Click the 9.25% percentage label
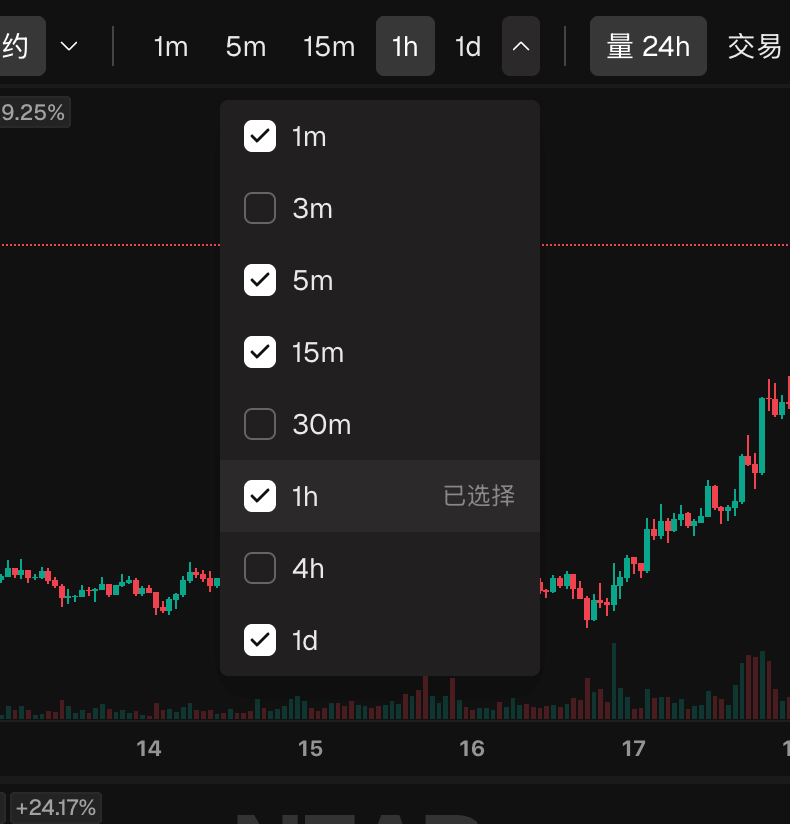This screenshot has height=824, width=790. pos(35,112)
